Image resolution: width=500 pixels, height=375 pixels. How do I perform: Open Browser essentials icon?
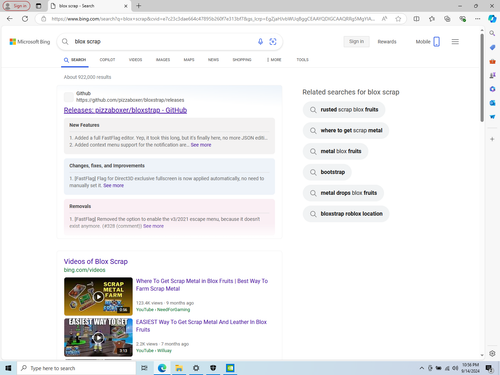tap(462, 19)
